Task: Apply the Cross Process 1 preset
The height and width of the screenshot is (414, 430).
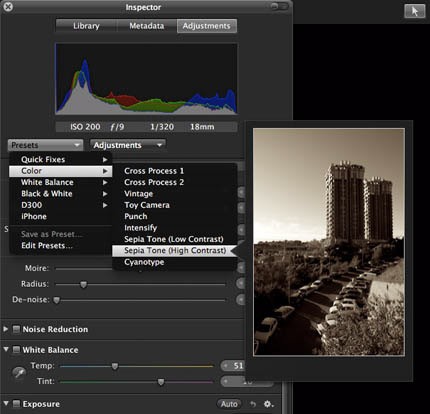Action: click(175, 171)
